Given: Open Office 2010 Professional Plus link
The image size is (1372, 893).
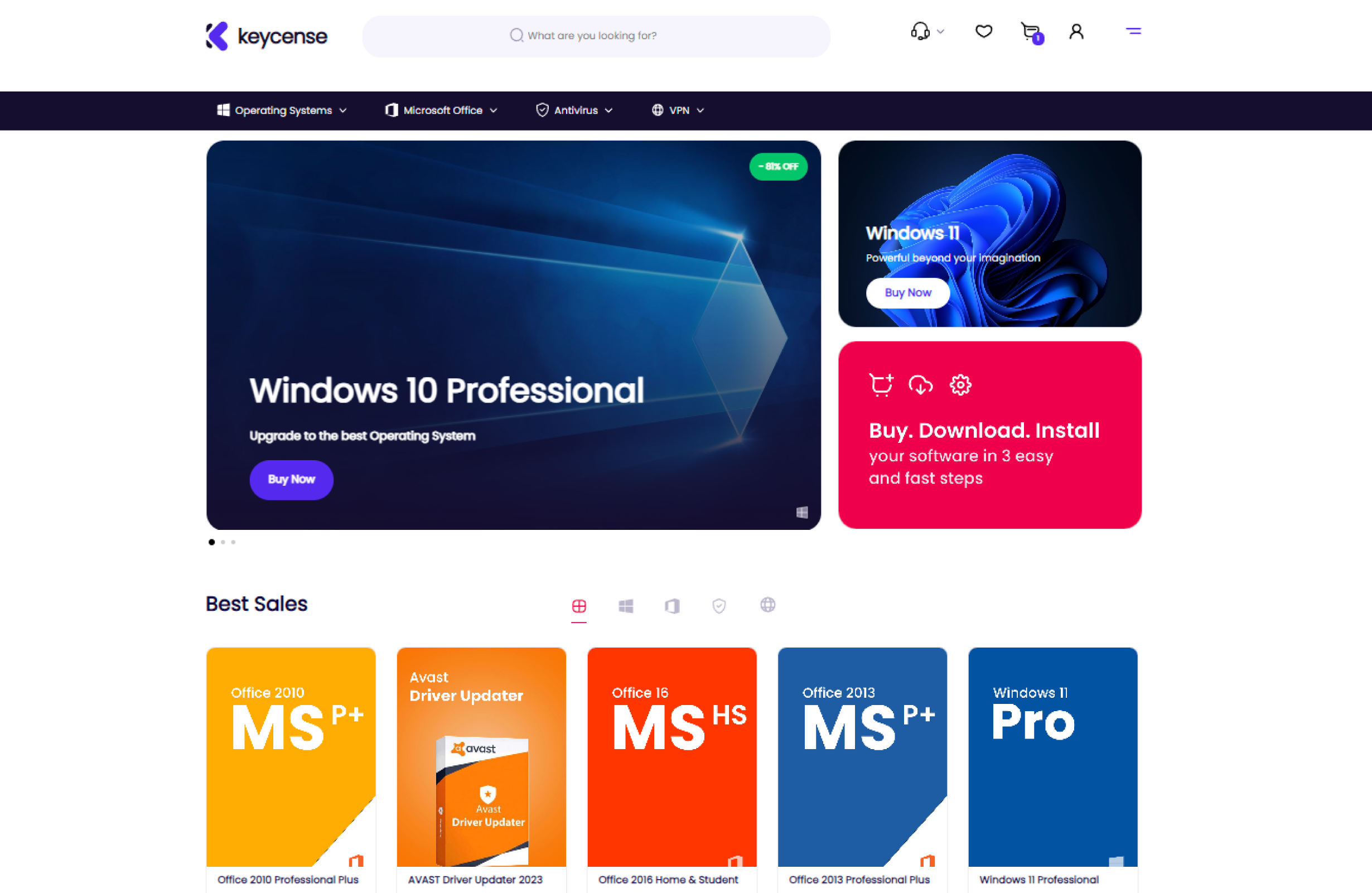Looking at the screenshot, I should [288, 880].
